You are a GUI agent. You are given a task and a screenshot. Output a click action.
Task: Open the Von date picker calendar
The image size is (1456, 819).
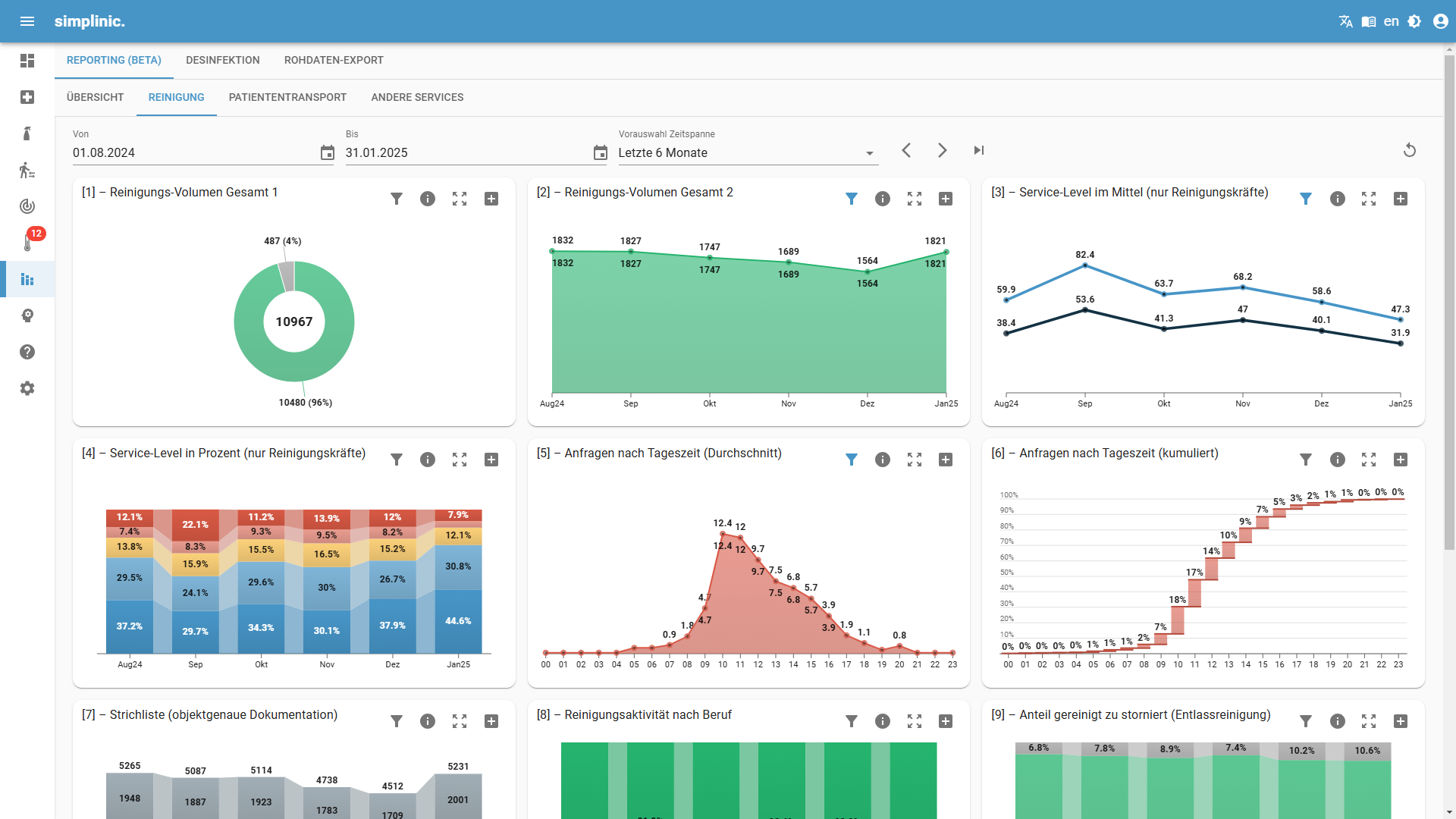[328, 152]
